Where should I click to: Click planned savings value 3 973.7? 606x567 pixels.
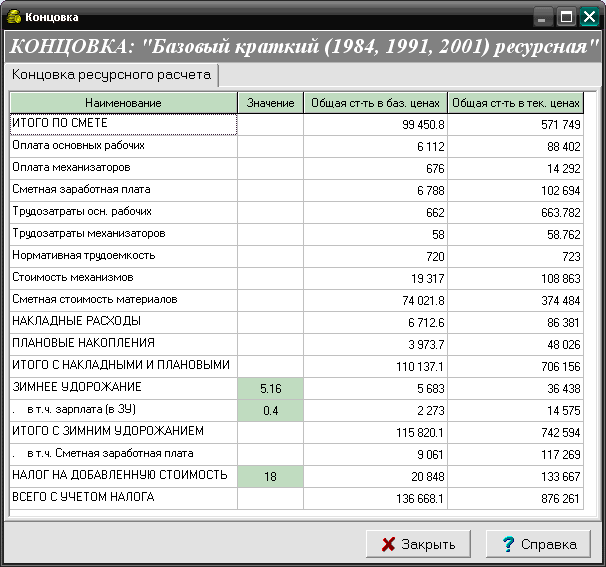(x=375, y=344)
